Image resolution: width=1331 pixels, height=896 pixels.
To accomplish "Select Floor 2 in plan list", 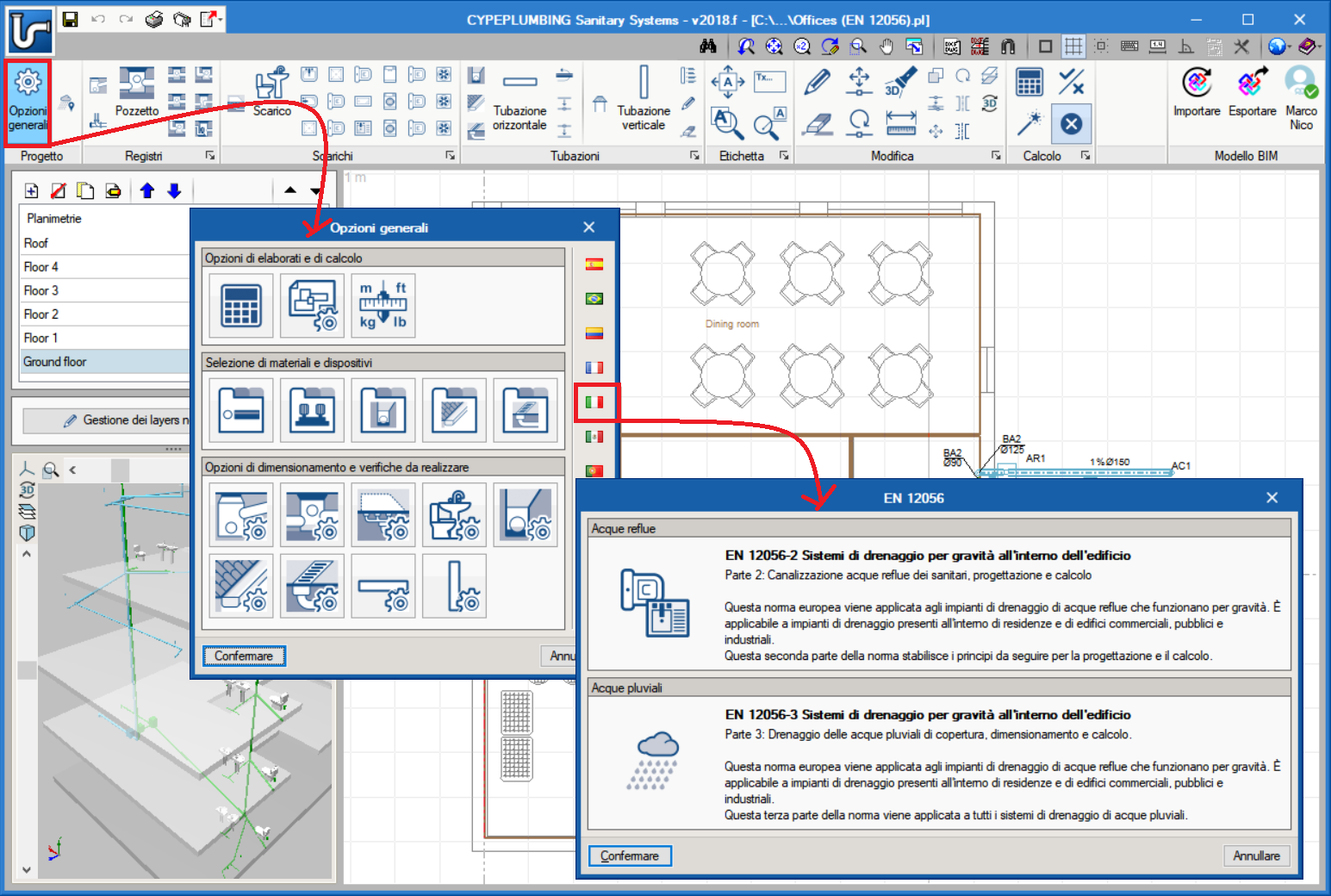I will coord(105,314).
